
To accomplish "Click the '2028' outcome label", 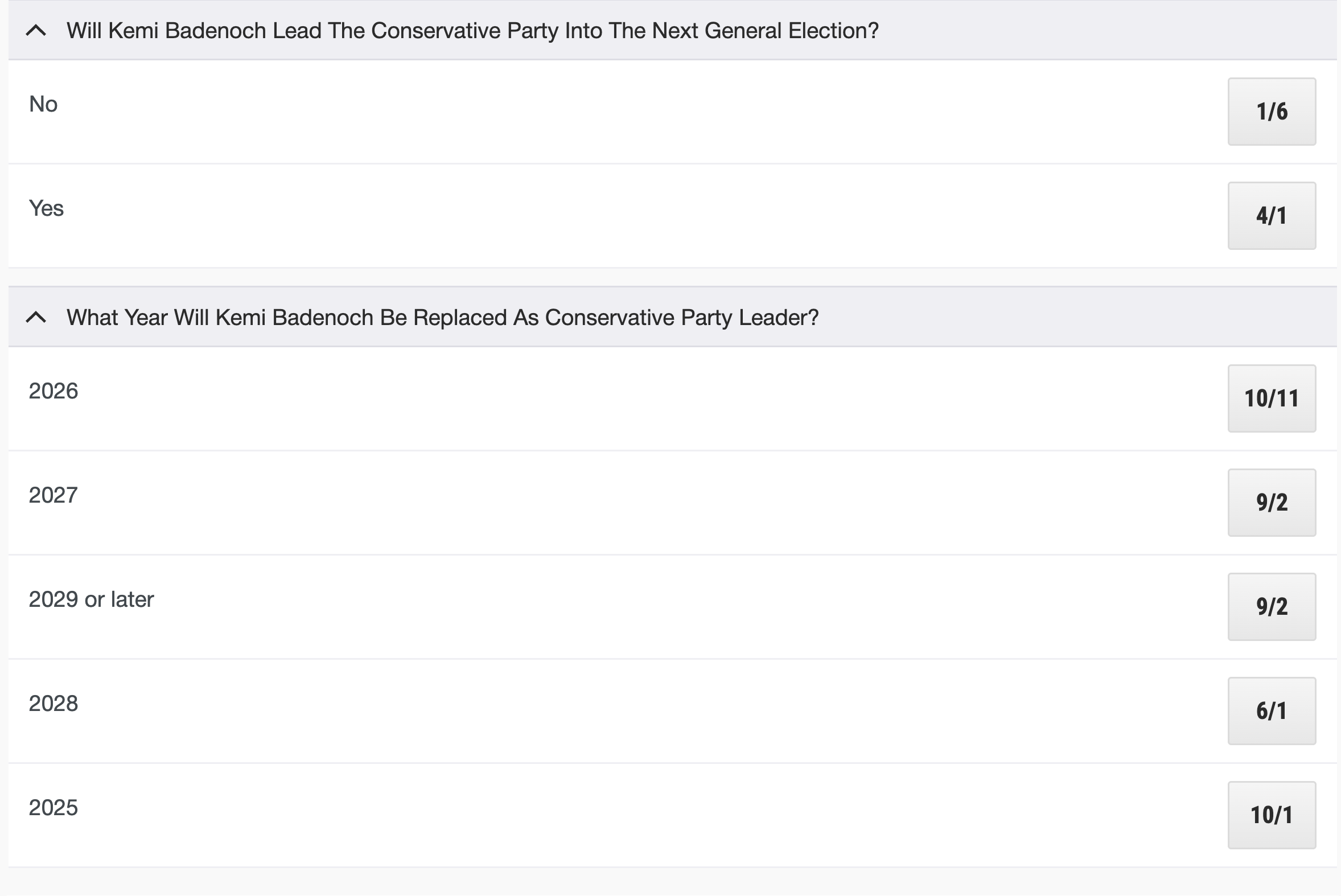I will pyautogui.click(x=53, y=704).
